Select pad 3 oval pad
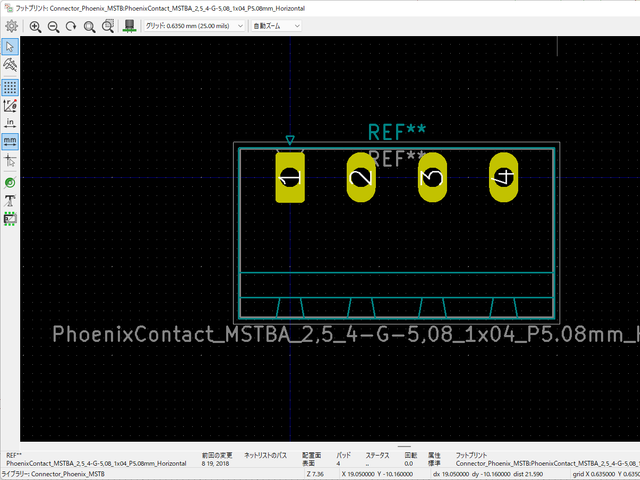Screen dimensions: 640x480 (x=432, y=178)
